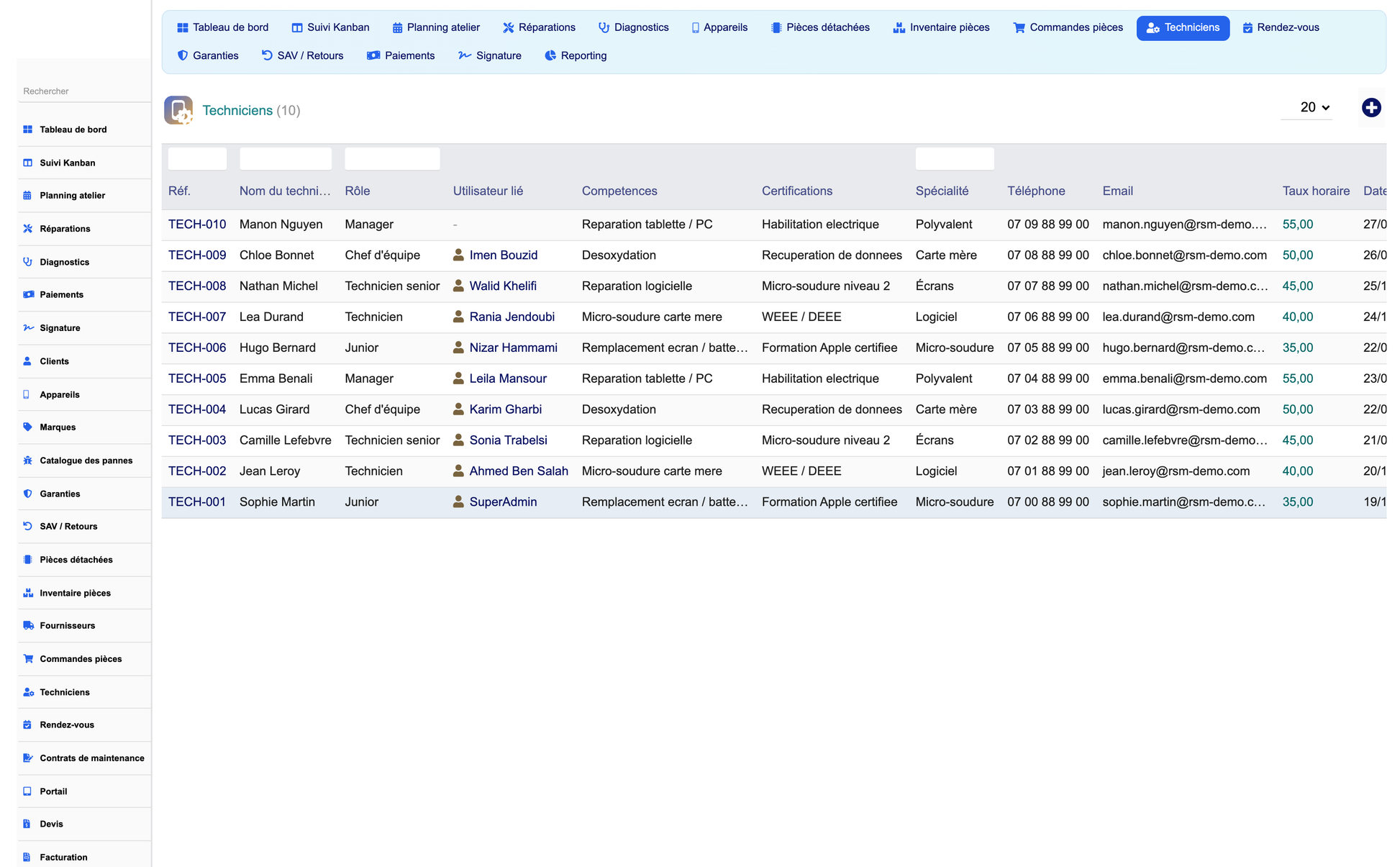
Task: Add a new technician with plus button
Action: [1371, 107]
